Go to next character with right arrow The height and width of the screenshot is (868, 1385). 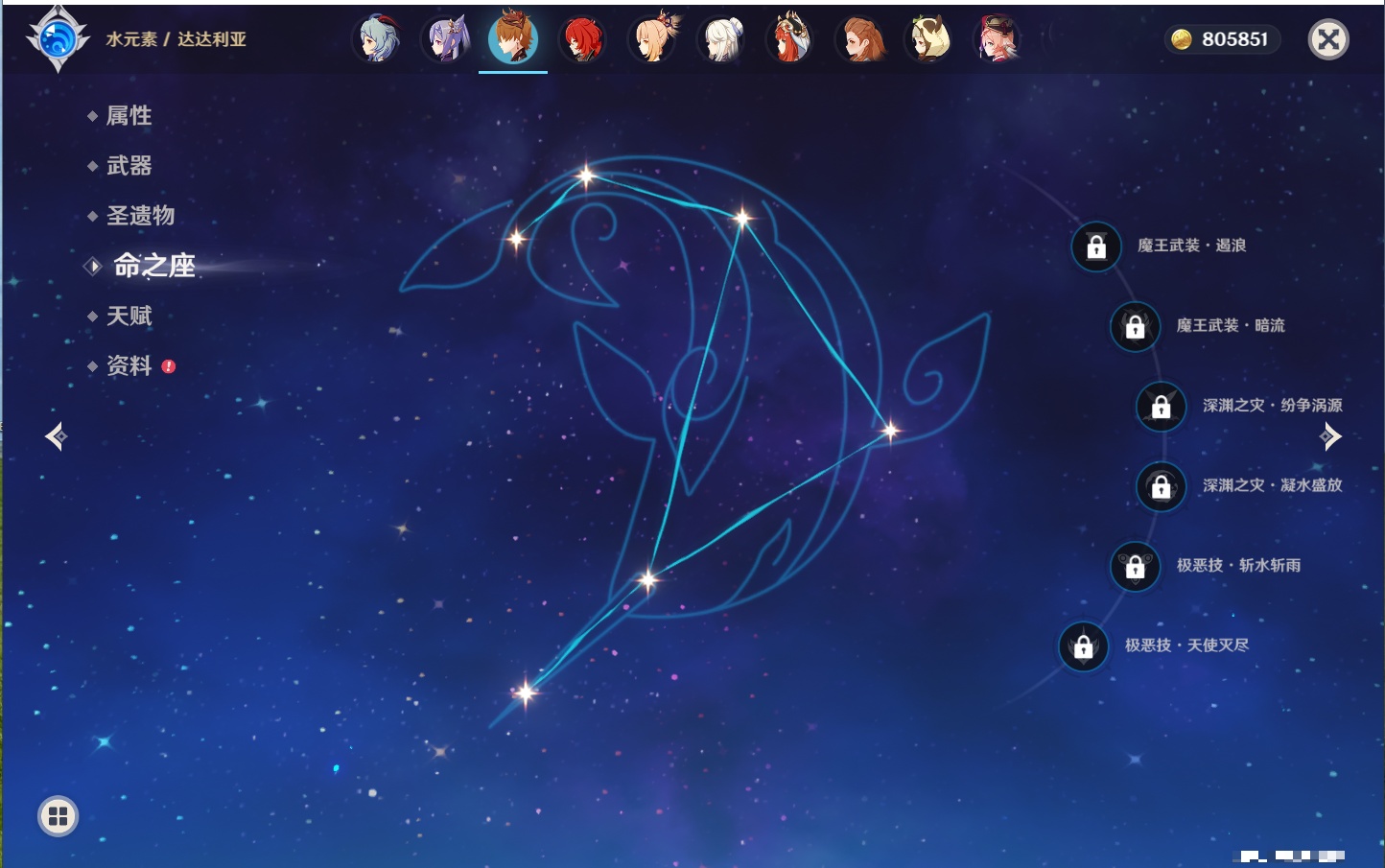(1330, 436)
